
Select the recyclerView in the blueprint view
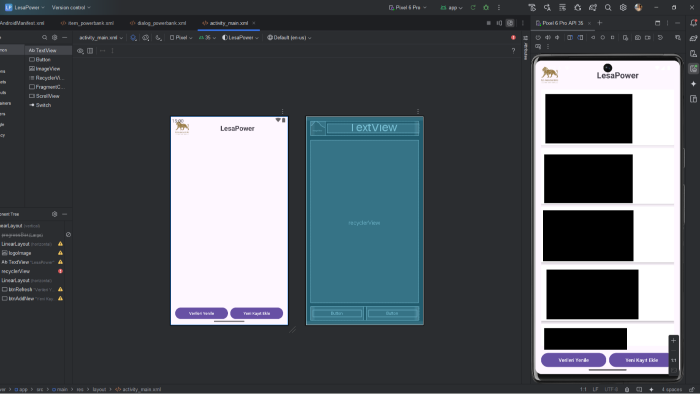(364, 222)
